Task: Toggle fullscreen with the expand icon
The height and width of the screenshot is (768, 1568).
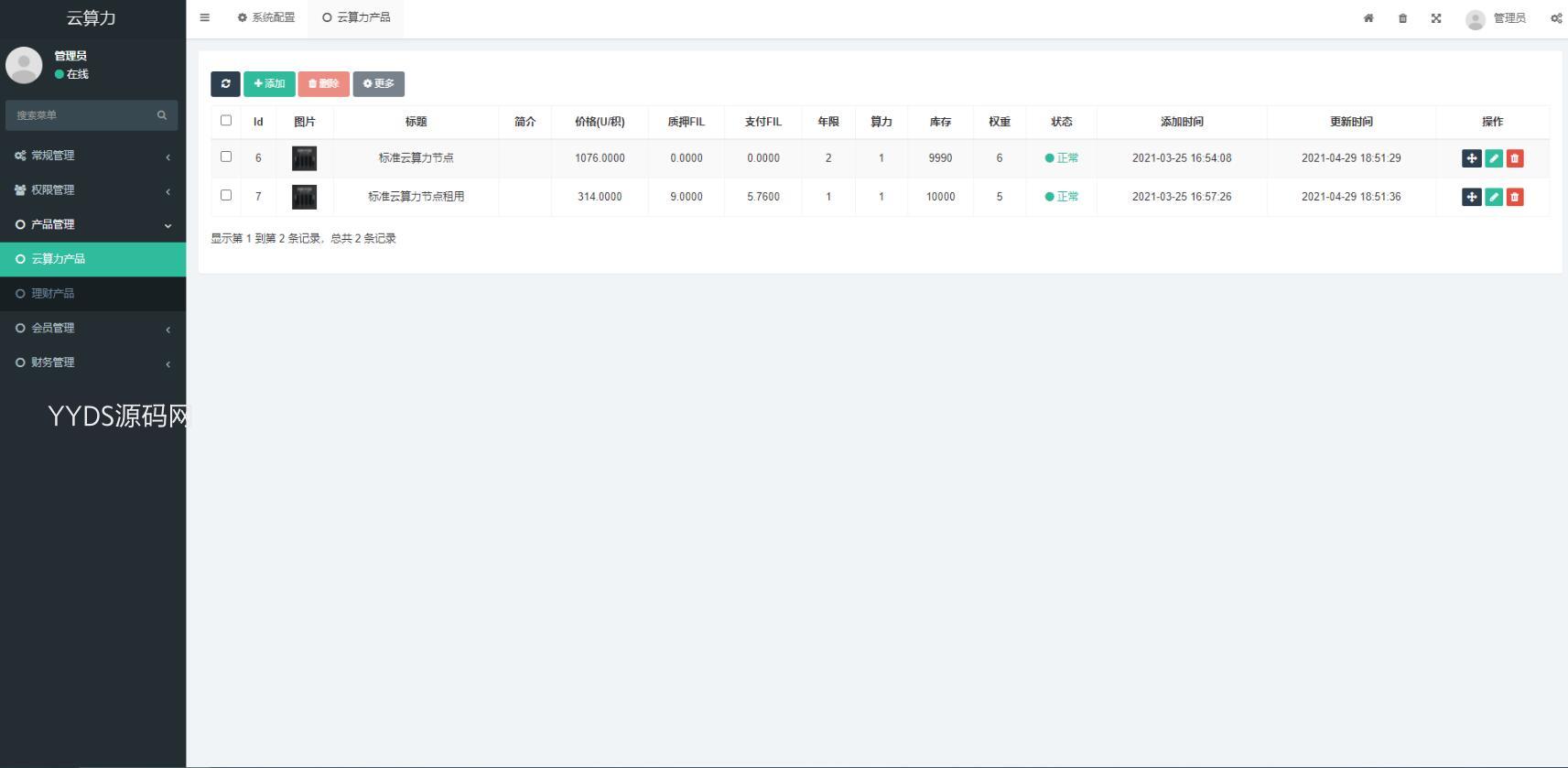Action: coord(1436,18)
